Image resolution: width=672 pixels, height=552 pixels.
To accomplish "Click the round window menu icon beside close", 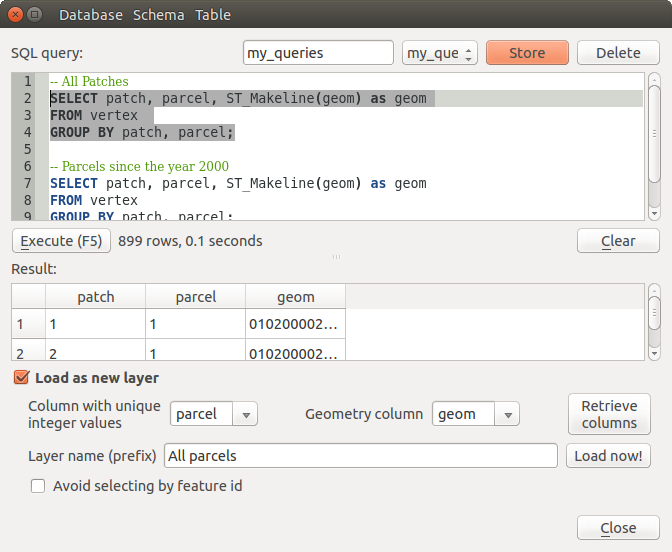I will click(35, 15).
